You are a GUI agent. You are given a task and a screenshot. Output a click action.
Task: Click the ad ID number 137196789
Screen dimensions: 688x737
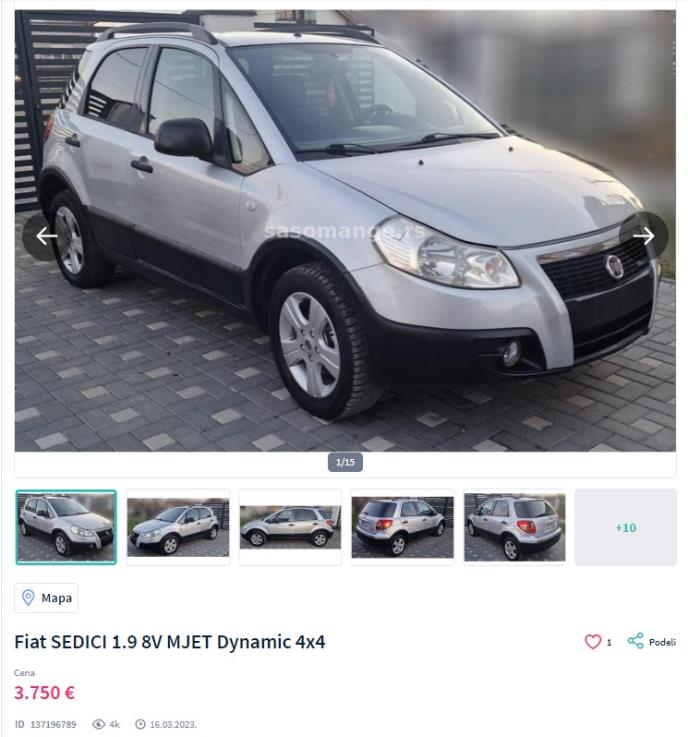[53, 724]
